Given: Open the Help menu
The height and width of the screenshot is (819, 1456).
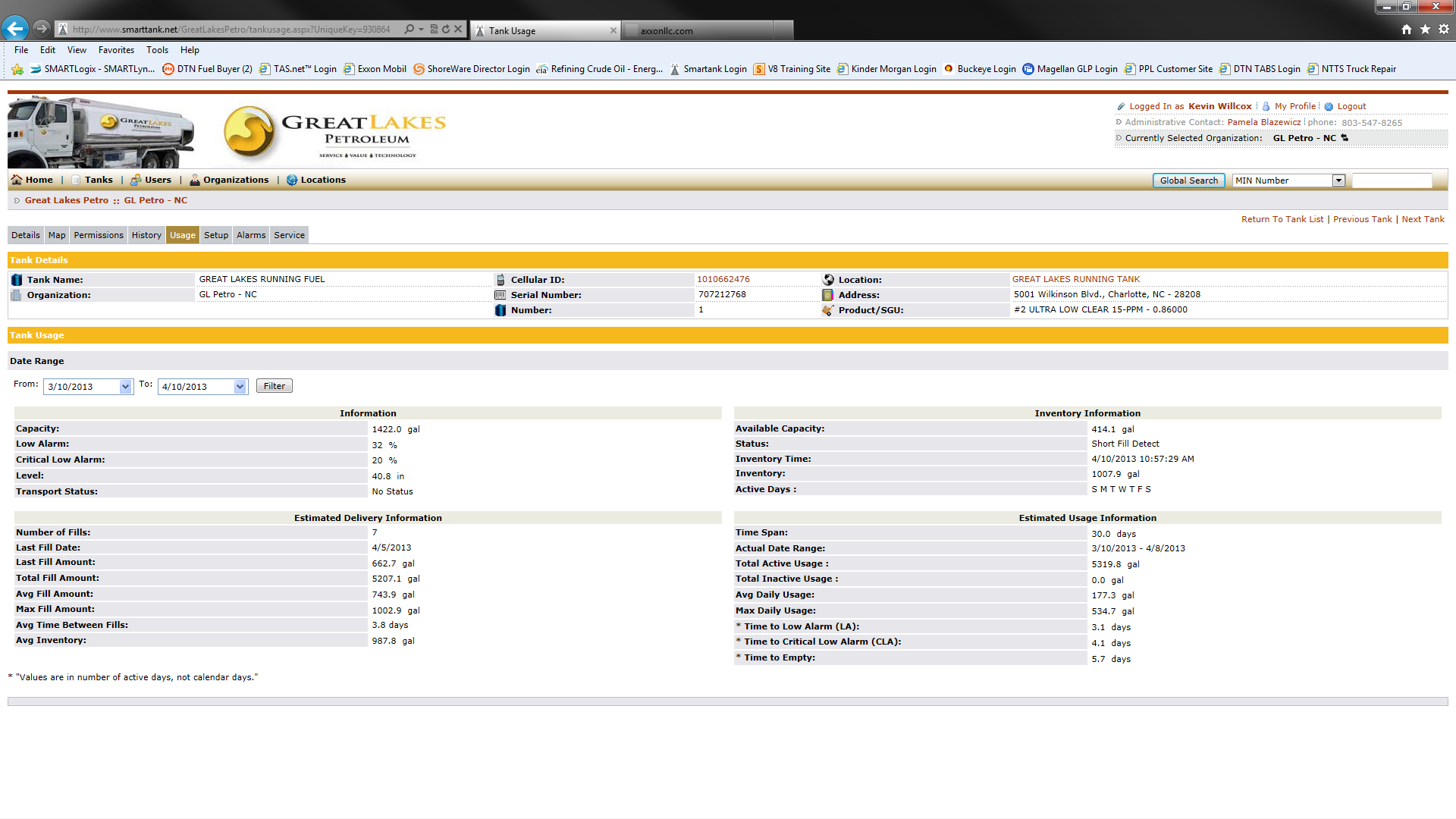Looking at the screenshot, I should (x=190, y=50).
